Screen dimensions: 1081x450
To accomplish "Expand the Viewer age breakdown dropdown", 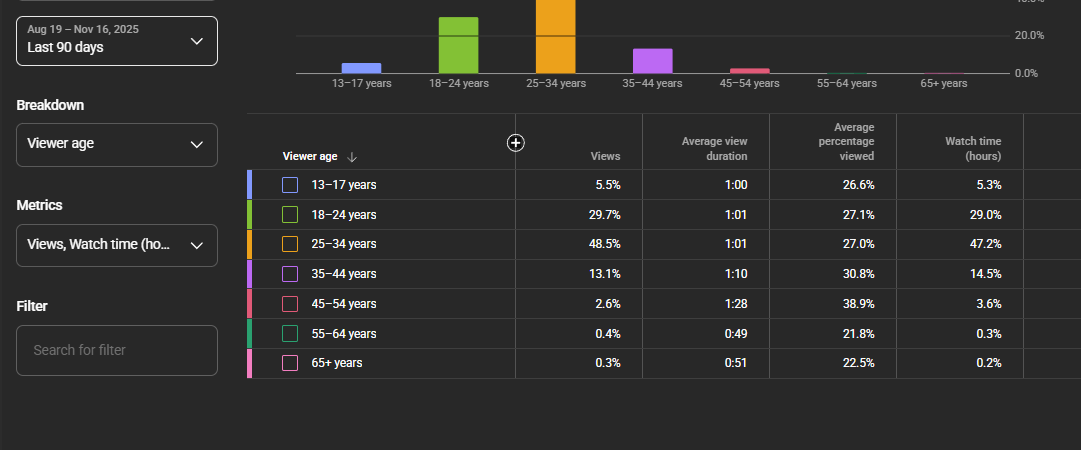I will coord(117,145).
